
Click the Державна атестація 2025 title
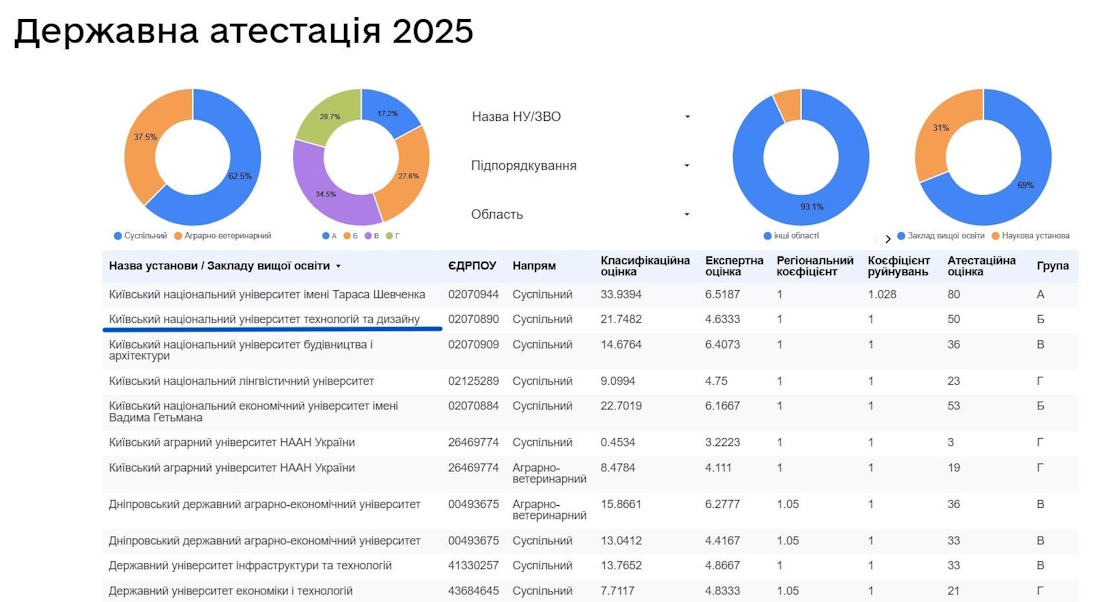pos(243,32)
